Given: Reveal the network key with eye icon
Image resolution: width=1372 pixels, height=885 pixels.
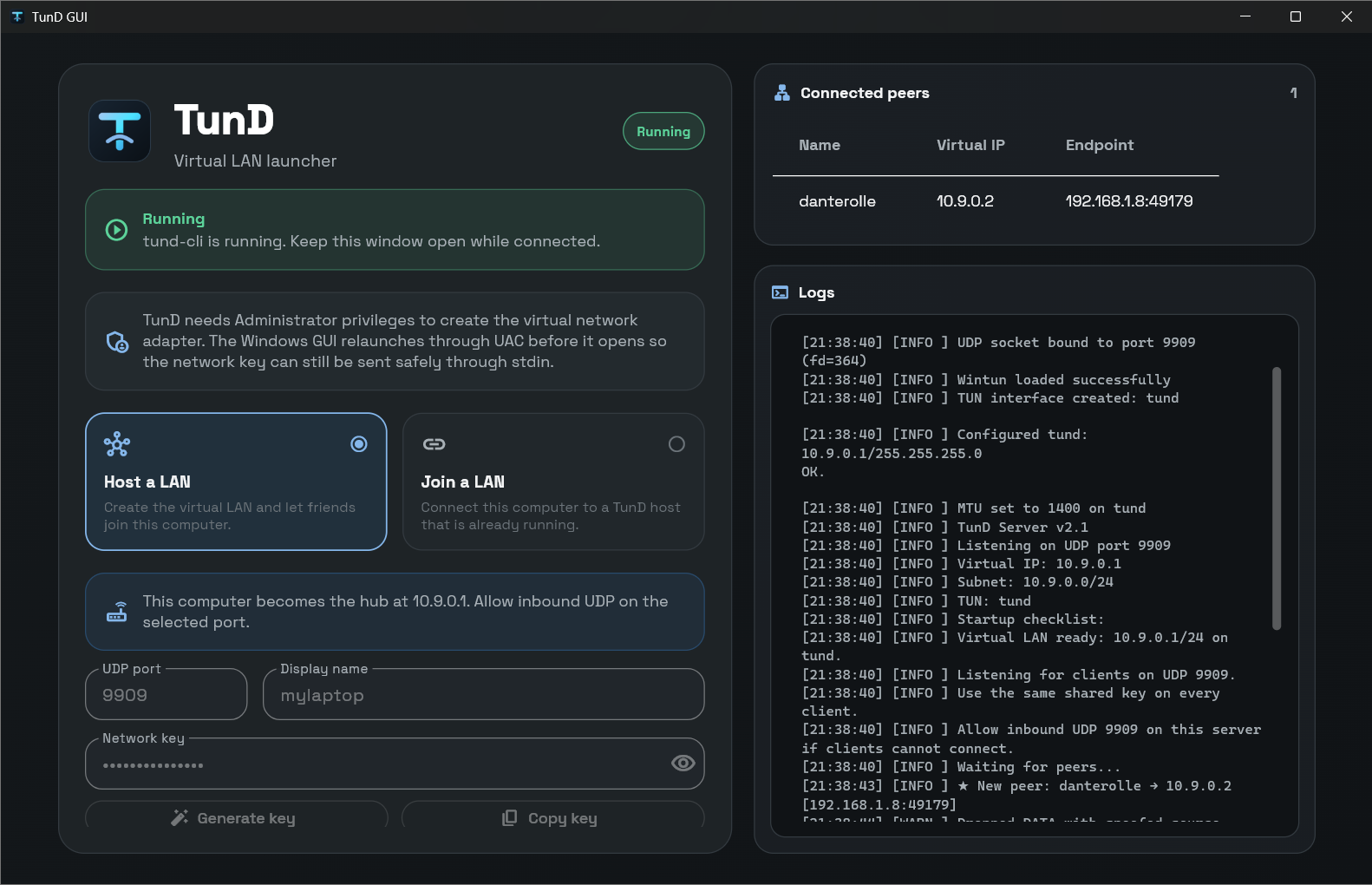Looking at the screenshot, I should pos(683,763).
